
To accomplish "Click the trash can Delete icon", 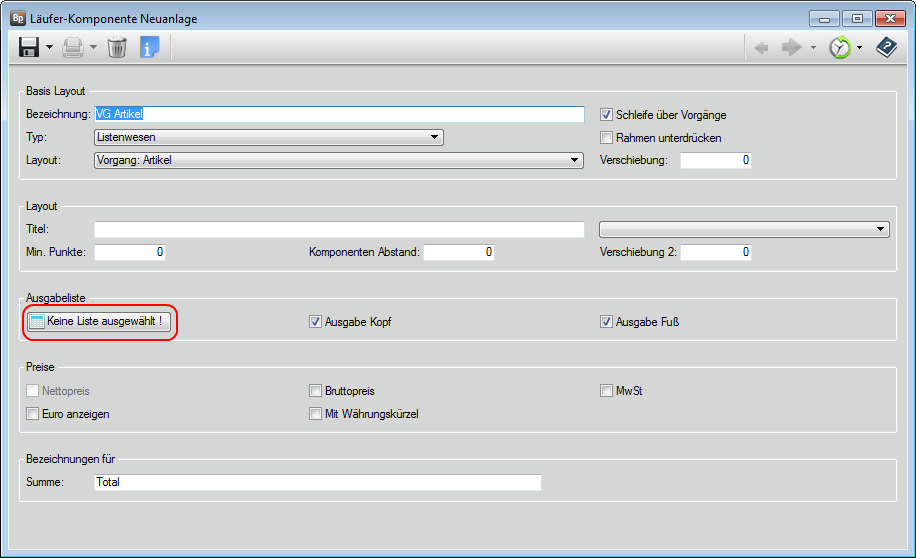I will click(117, 47).
